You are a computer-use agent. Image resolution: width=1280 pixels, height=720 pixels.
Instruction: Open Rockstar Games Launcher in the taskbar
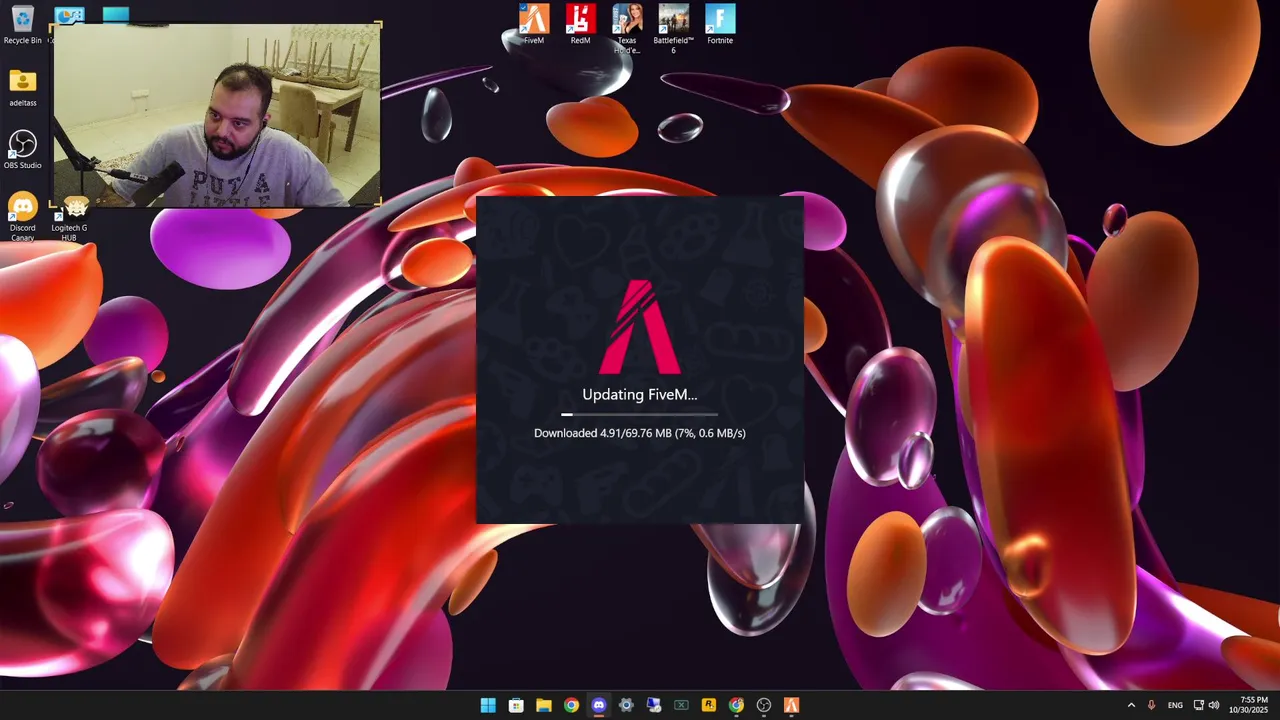(709, 705)
